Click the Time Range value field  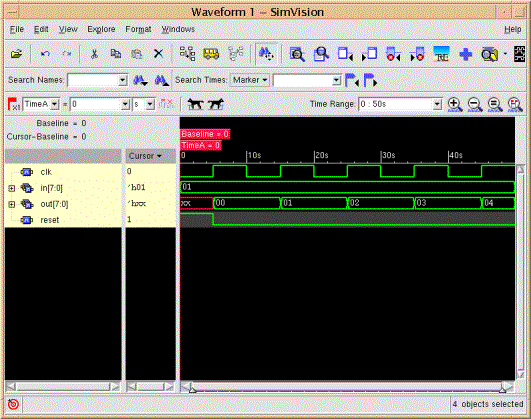(396, 104)
